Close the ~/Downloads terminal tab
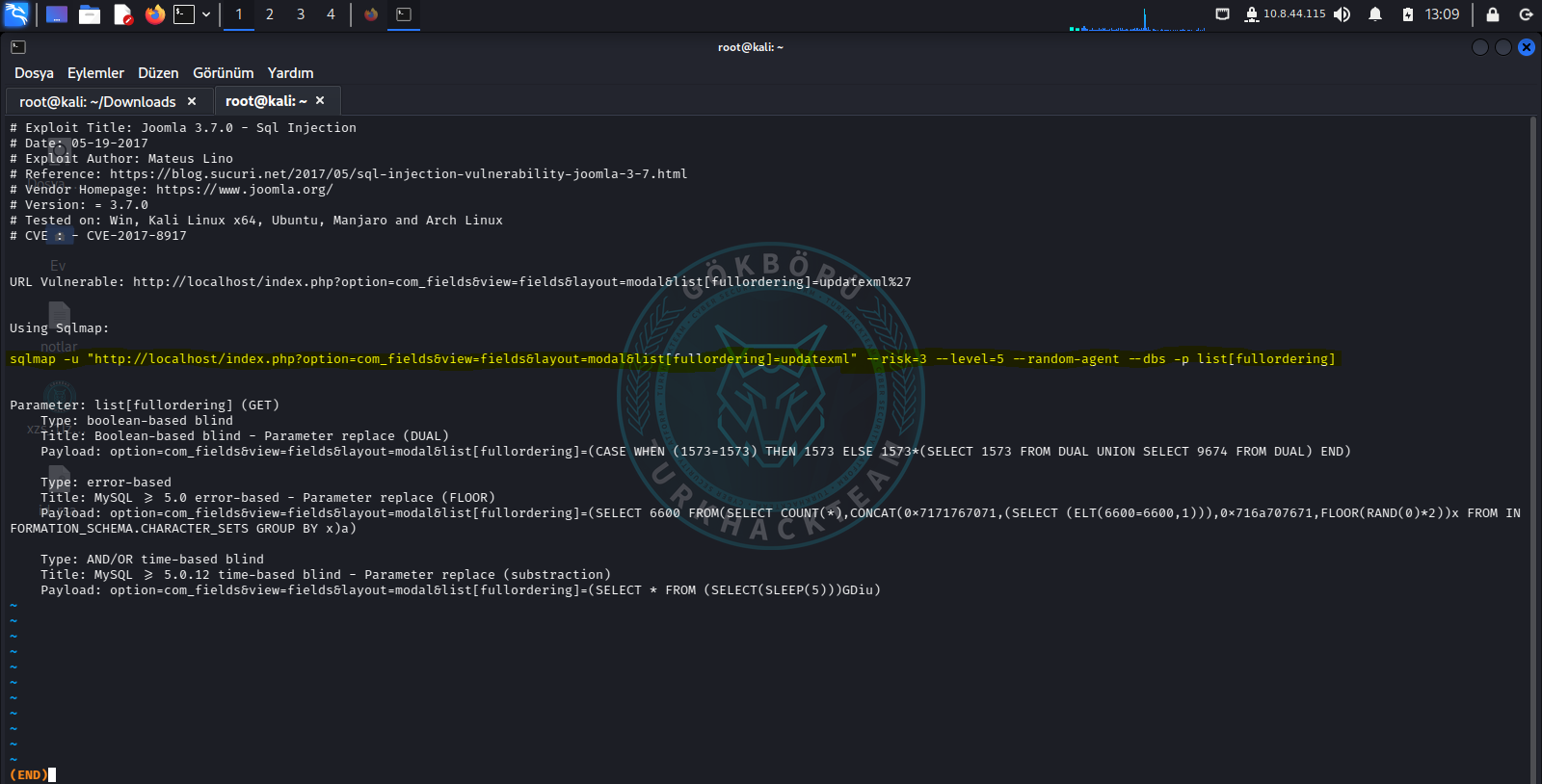1542x784 pixels. (192, 101)
